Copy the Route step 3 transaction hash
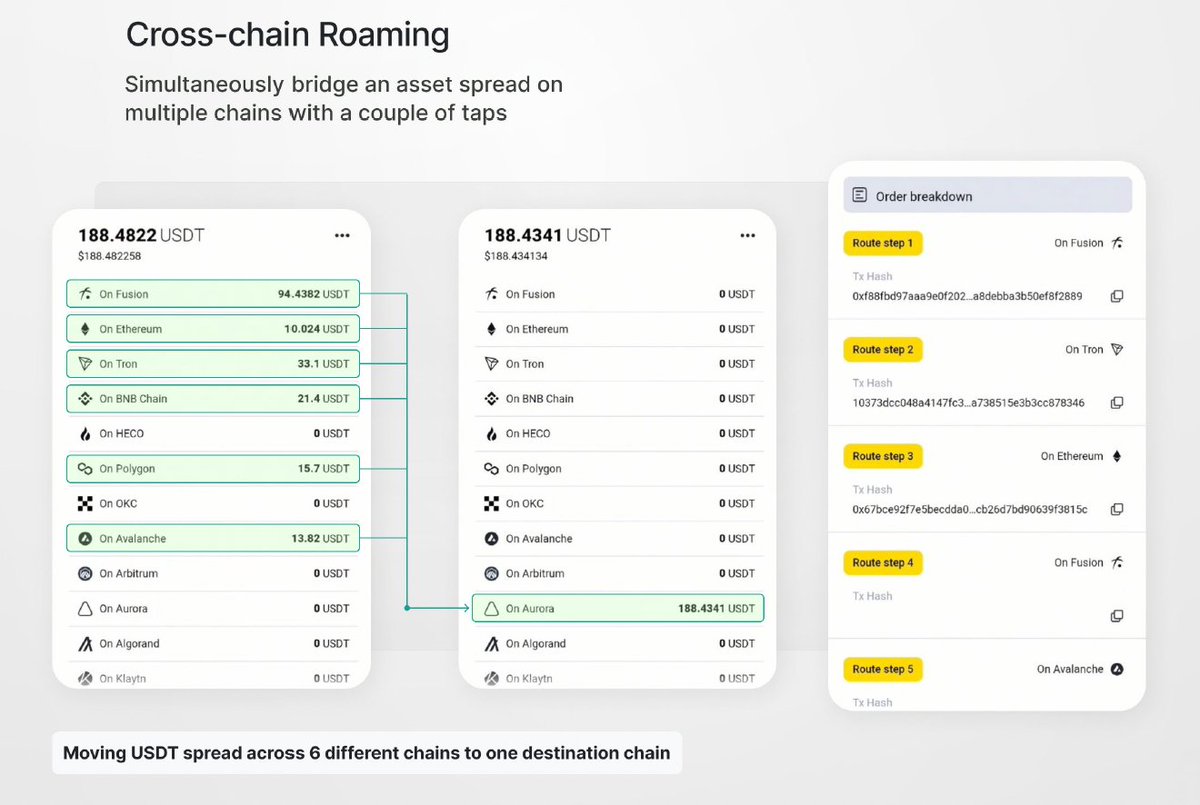This screenshot has width=1200, height=805. pos(1117,509)
